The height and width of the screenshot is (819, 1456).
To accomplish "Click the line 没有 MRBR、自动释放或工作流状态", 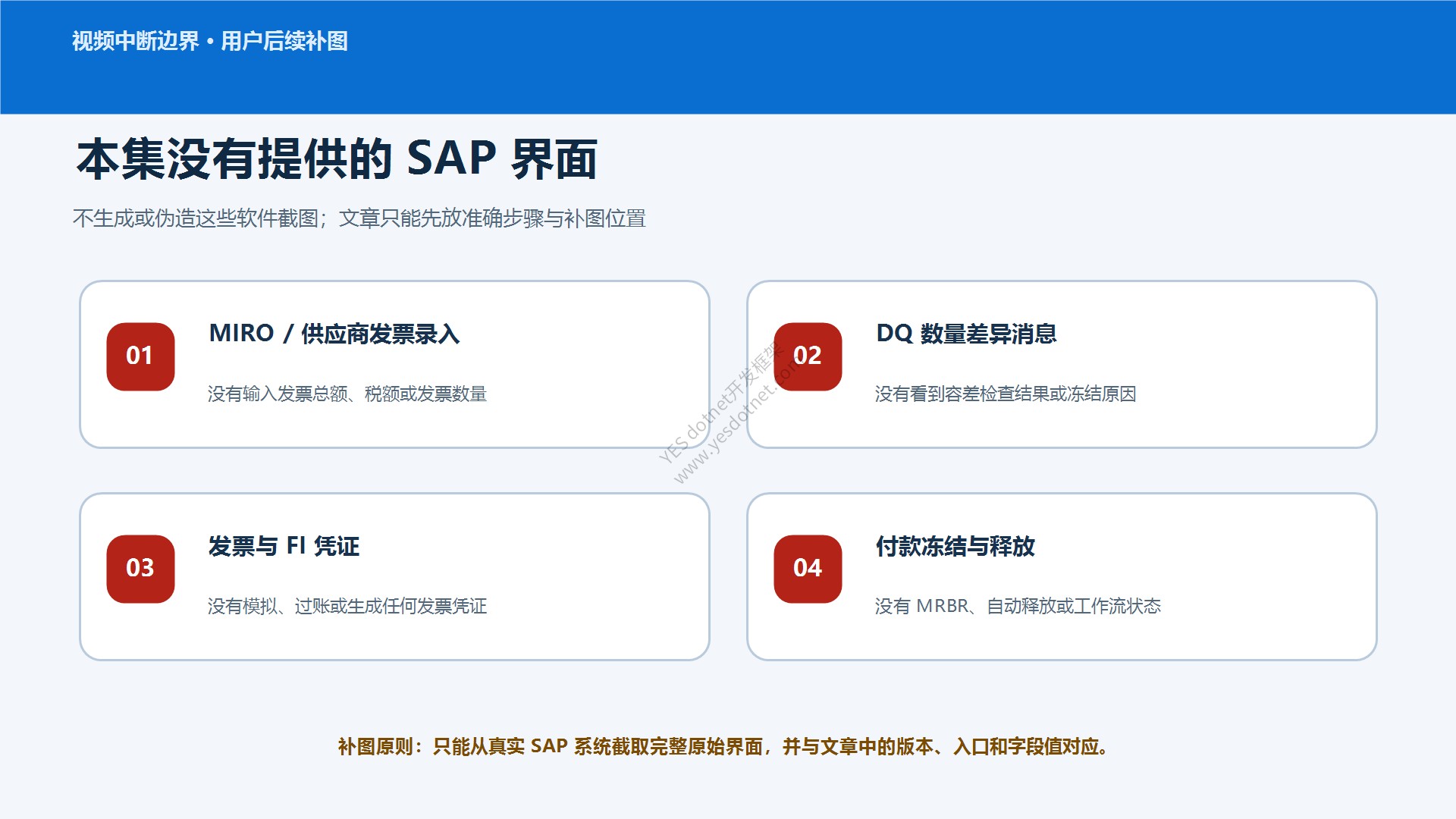I will point(1018,606).
